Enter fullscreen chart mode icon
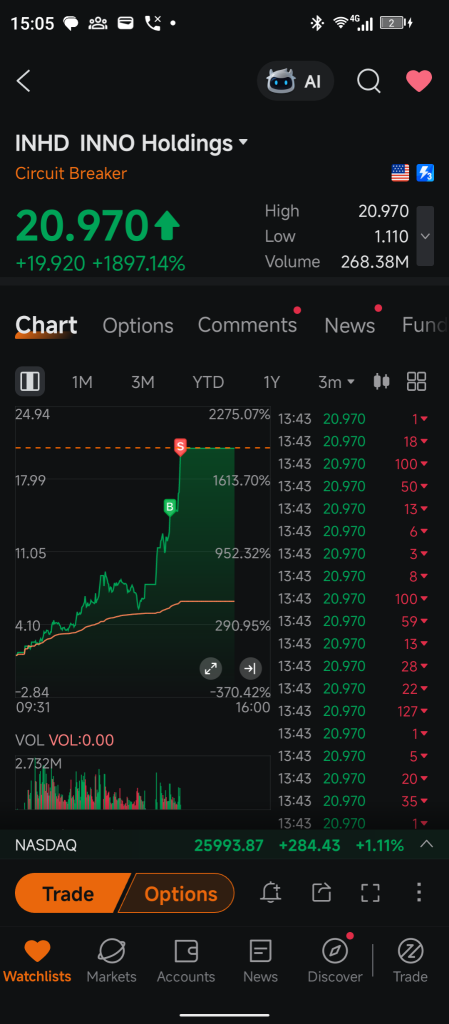The width and height of the screenshot is (449, 1024). pos(370,893)
